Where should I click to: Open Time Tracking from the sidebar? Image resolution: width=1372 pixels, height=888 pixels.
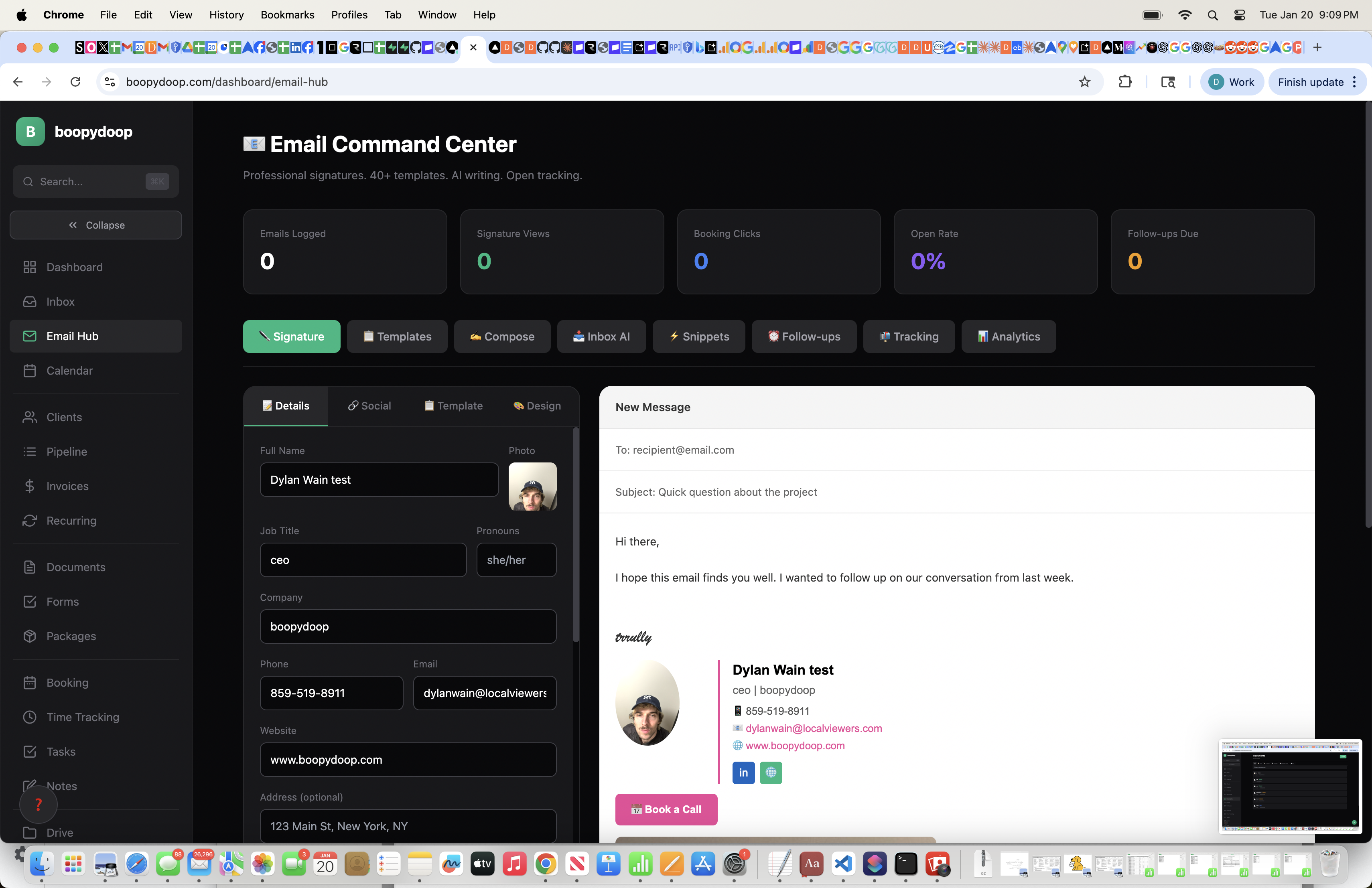[82, 717]
